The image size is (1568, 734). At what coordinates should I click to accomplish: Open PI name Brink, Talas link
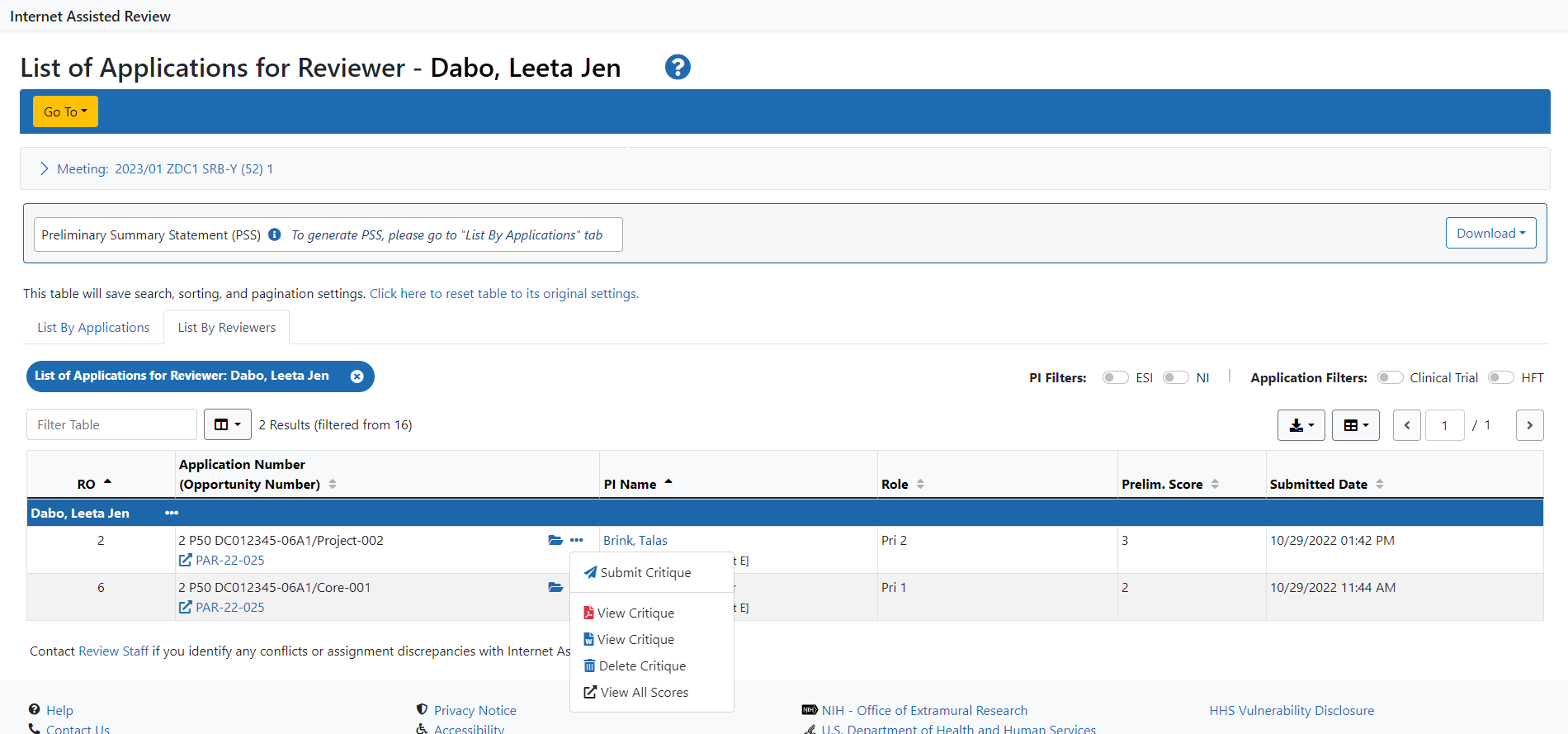tap(635, 540)
